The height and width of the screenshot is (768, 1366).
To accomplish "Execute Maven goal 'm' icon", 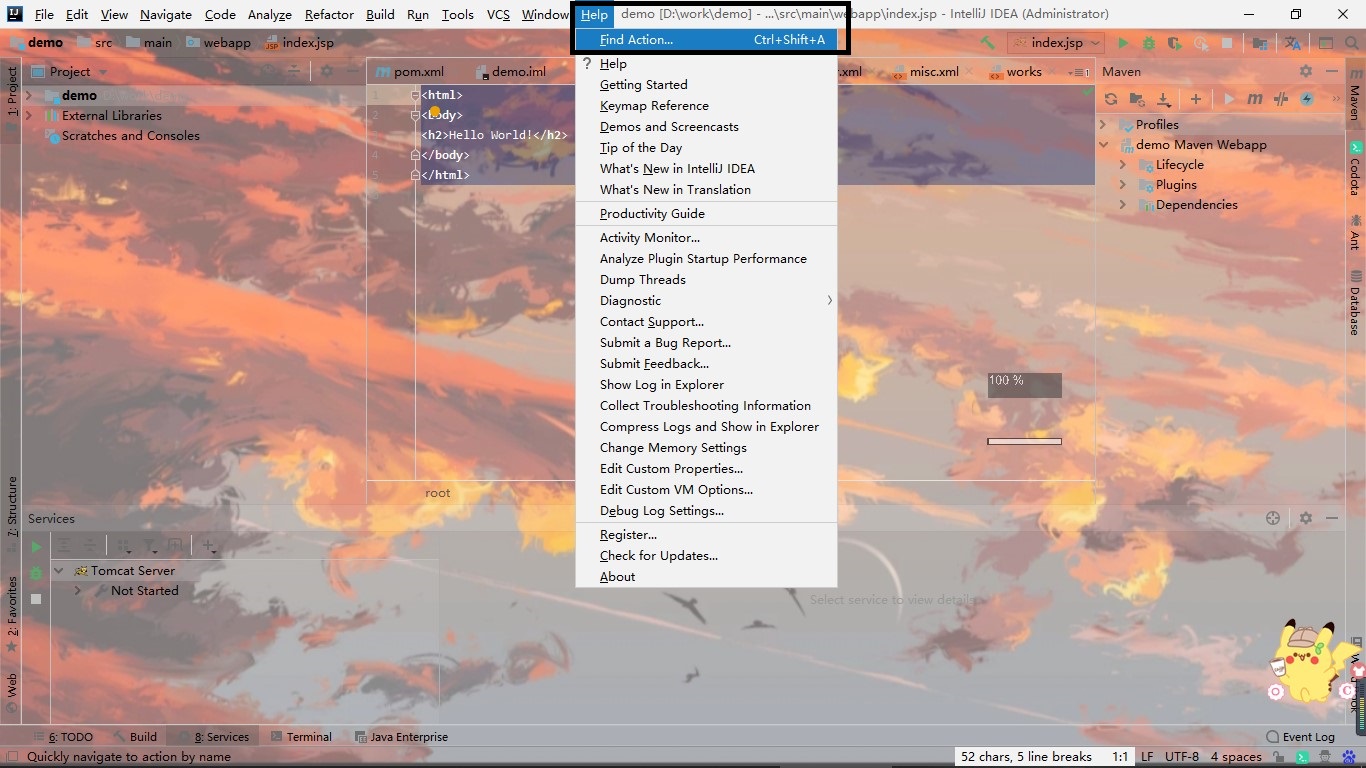I will pos(1254,99).
